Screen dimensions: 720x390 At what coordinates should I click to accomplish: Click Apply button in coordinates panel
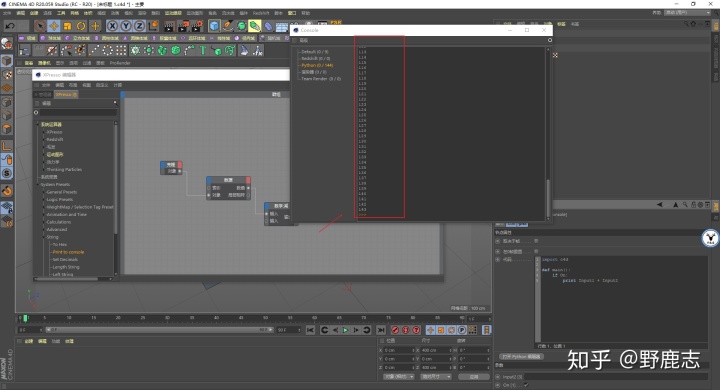474,377
